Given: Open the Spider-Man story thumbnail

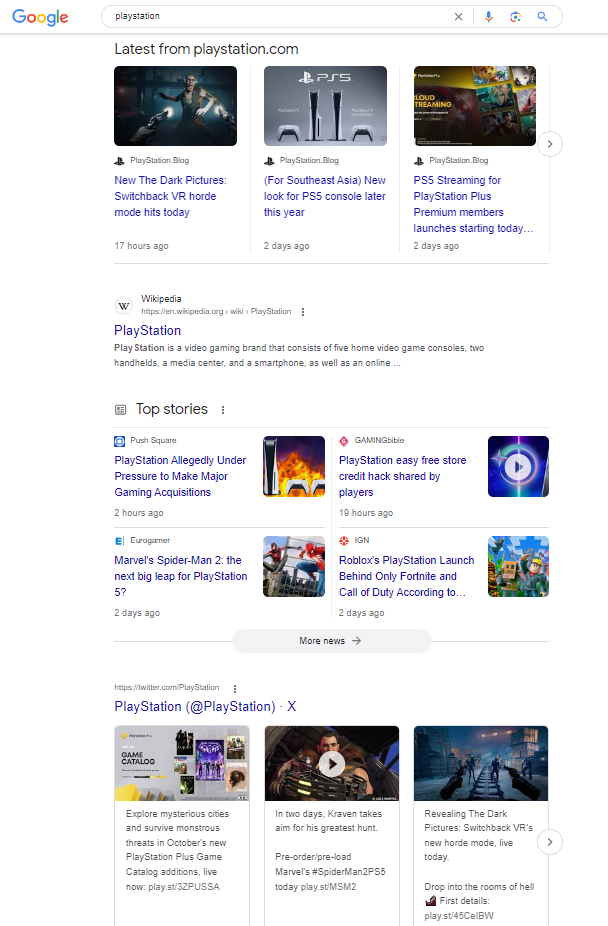Looking at the screenshot, I should tap(294, 566).
